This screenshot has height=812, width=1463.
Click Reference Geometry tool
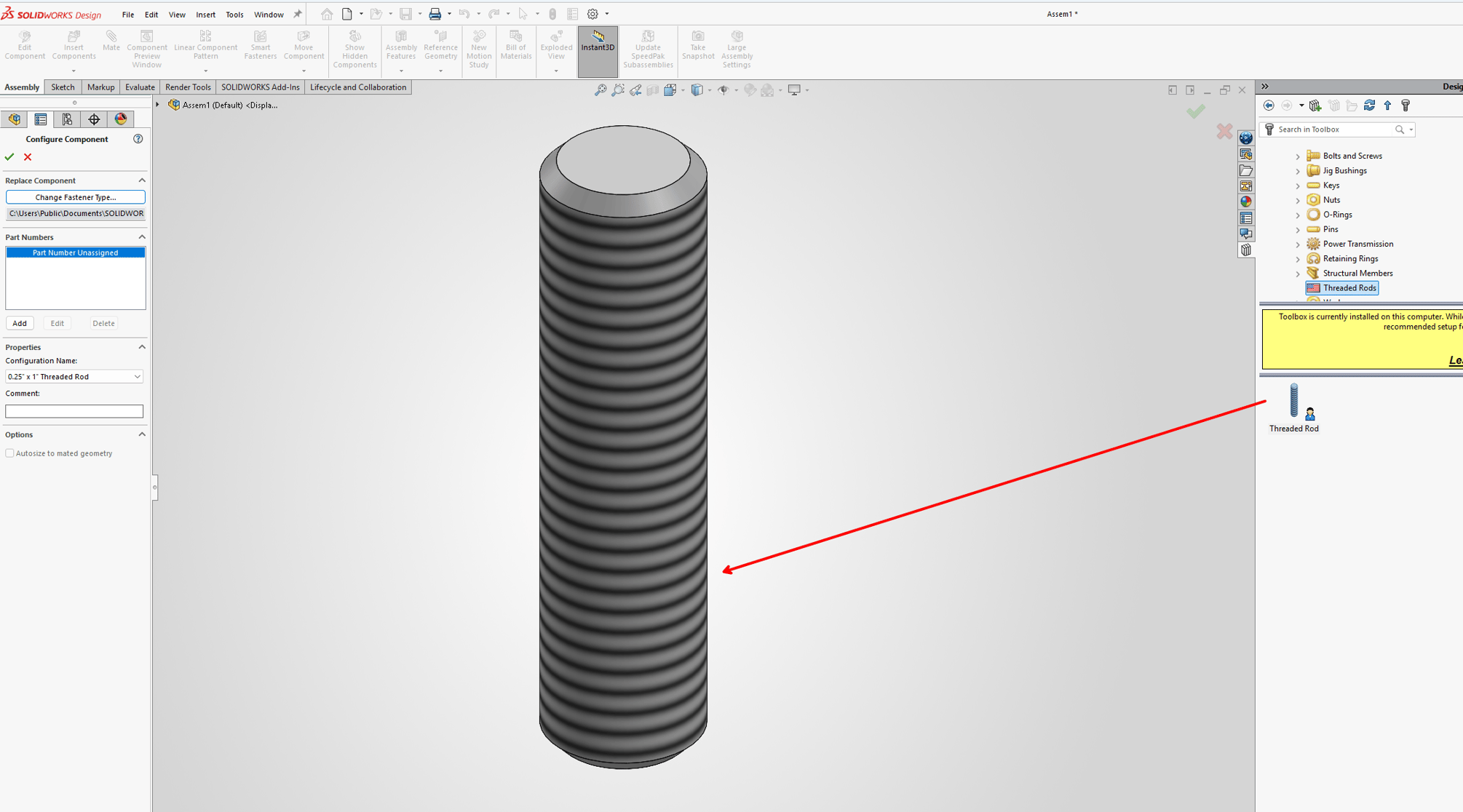440,45
